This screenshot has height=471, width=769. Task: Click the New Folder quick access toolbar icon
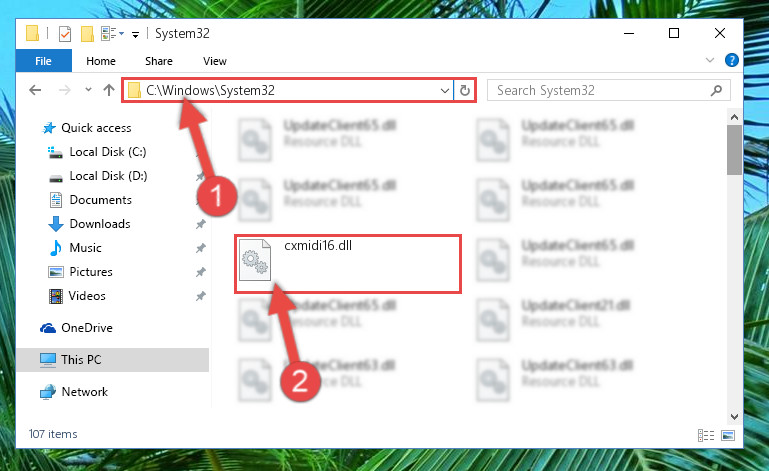(x=87, y=34)
